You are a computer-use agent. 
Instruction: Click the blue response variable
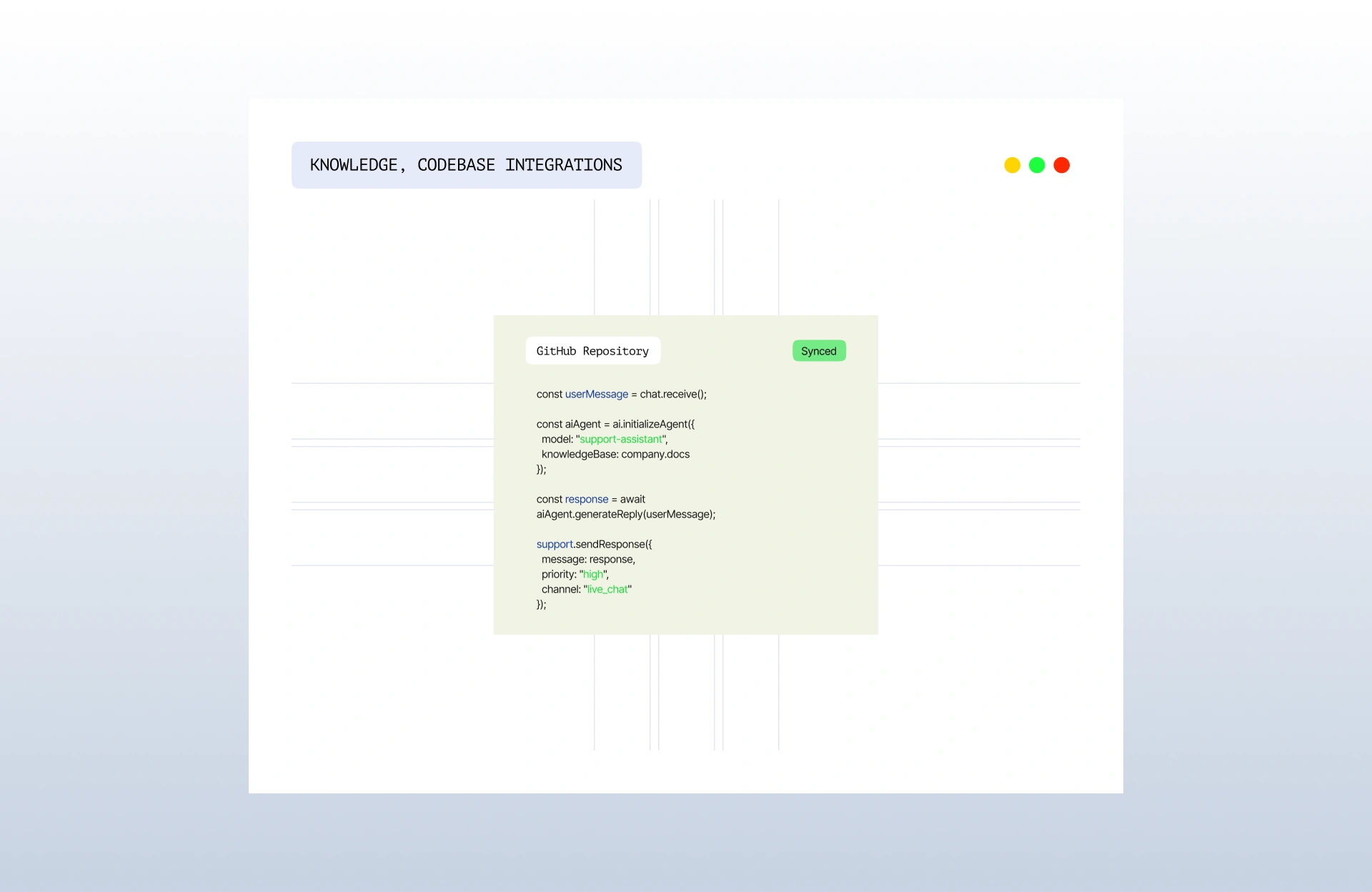pos(586,499)
